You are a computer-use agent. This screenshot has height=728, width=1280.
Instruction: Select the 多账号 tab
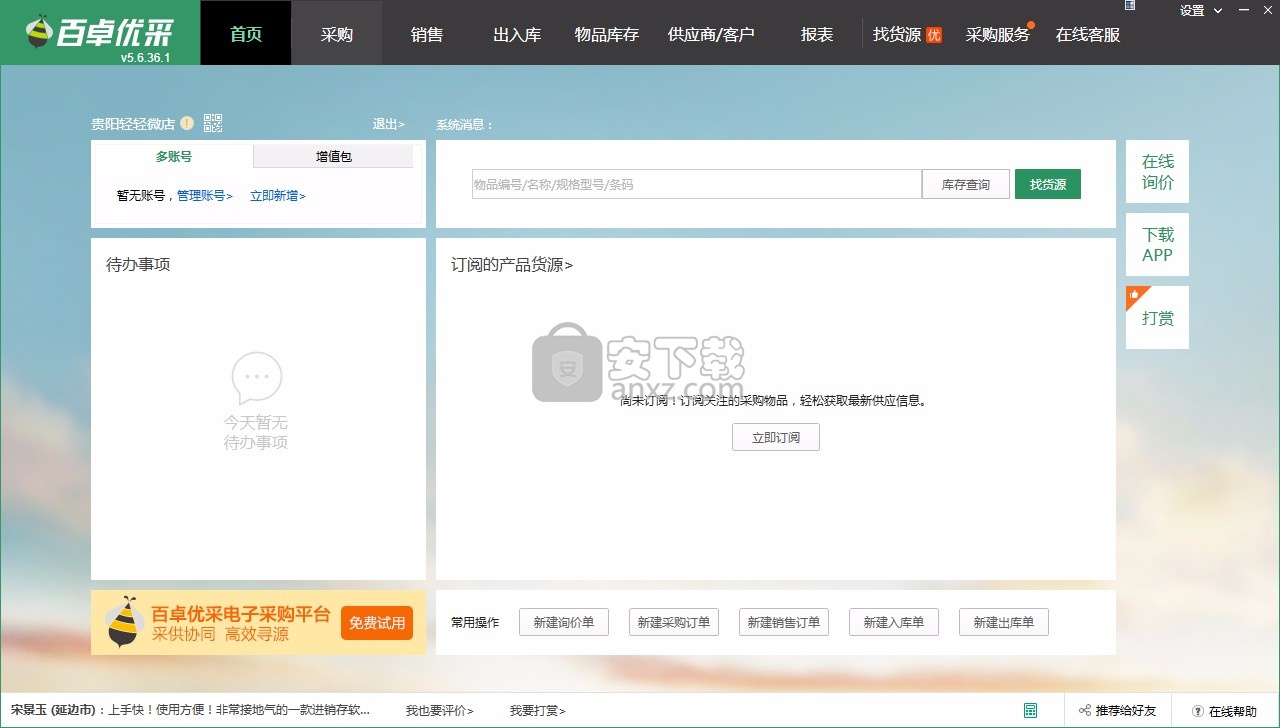tap(174, 156)
